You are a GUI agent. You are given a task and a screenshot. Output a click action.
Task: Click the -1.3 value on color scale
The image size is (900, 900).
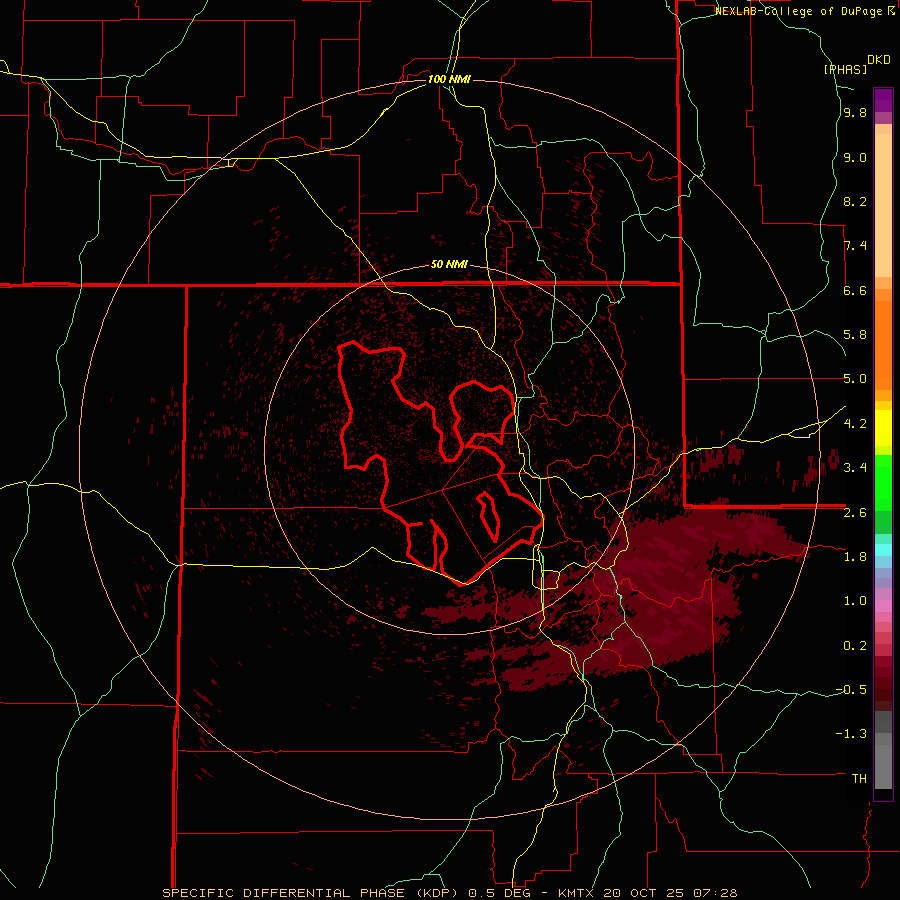point(851,734)
